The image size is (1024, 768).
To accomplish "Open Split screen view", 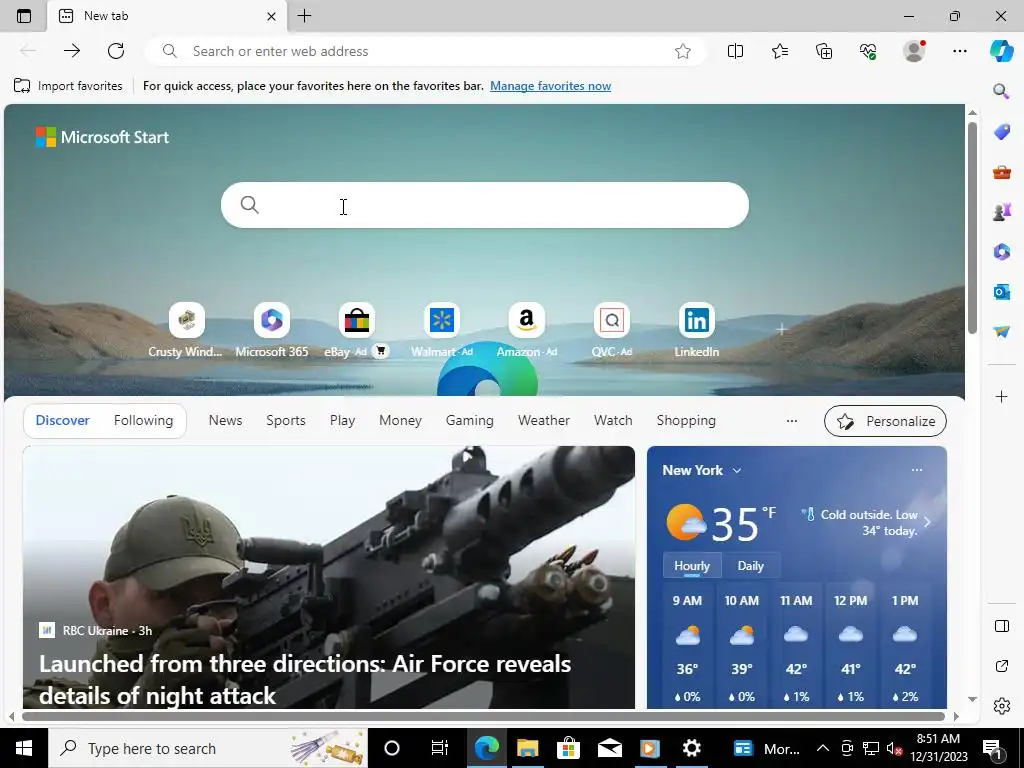I will pyautogui.click(x=735, y=51).
